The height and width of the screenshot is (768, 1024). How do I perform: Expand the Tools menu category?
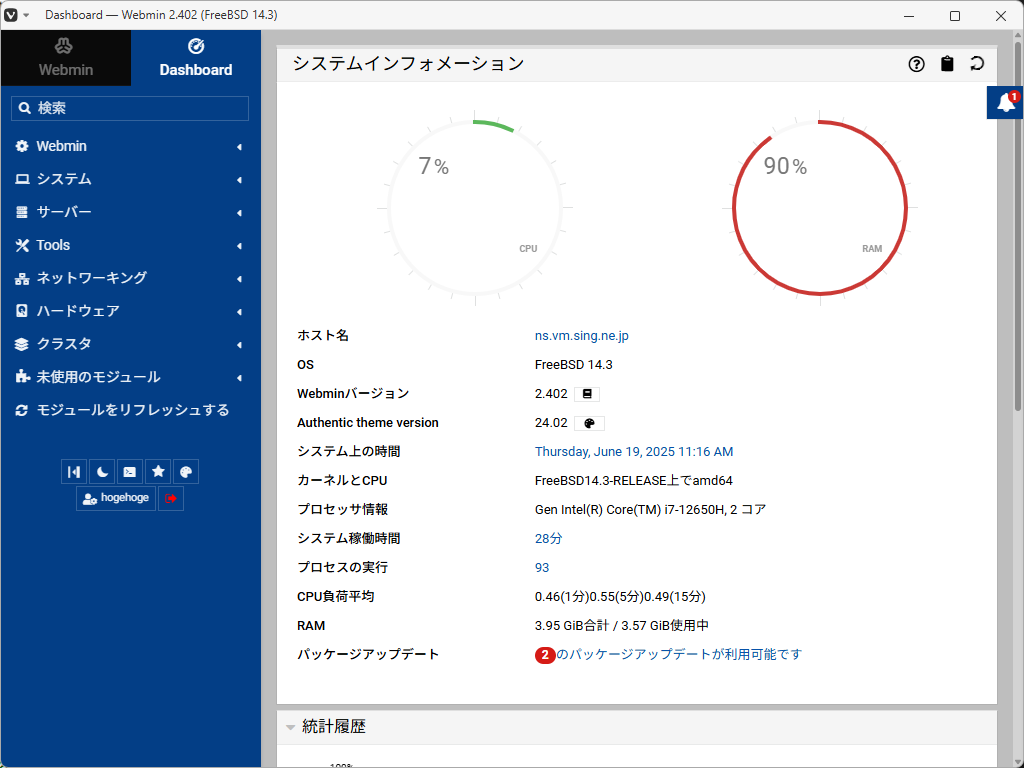pos(130,246)
